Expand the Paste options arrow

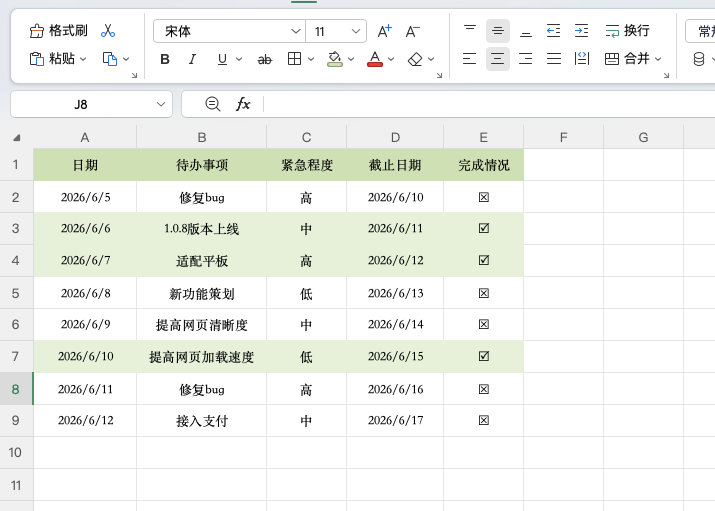point(83,59)
